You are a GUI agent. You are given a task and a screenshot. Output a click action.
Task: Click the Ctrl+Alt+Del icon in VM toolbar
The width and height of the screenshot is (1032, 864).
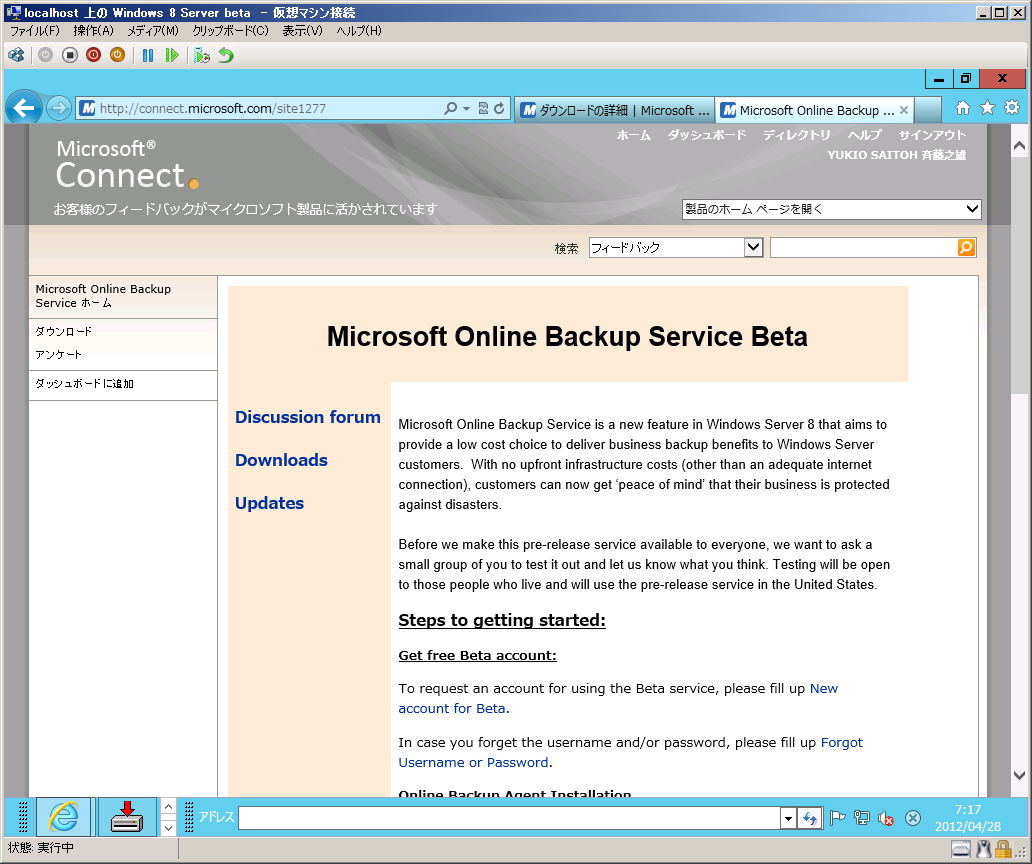tap(16, 55)
